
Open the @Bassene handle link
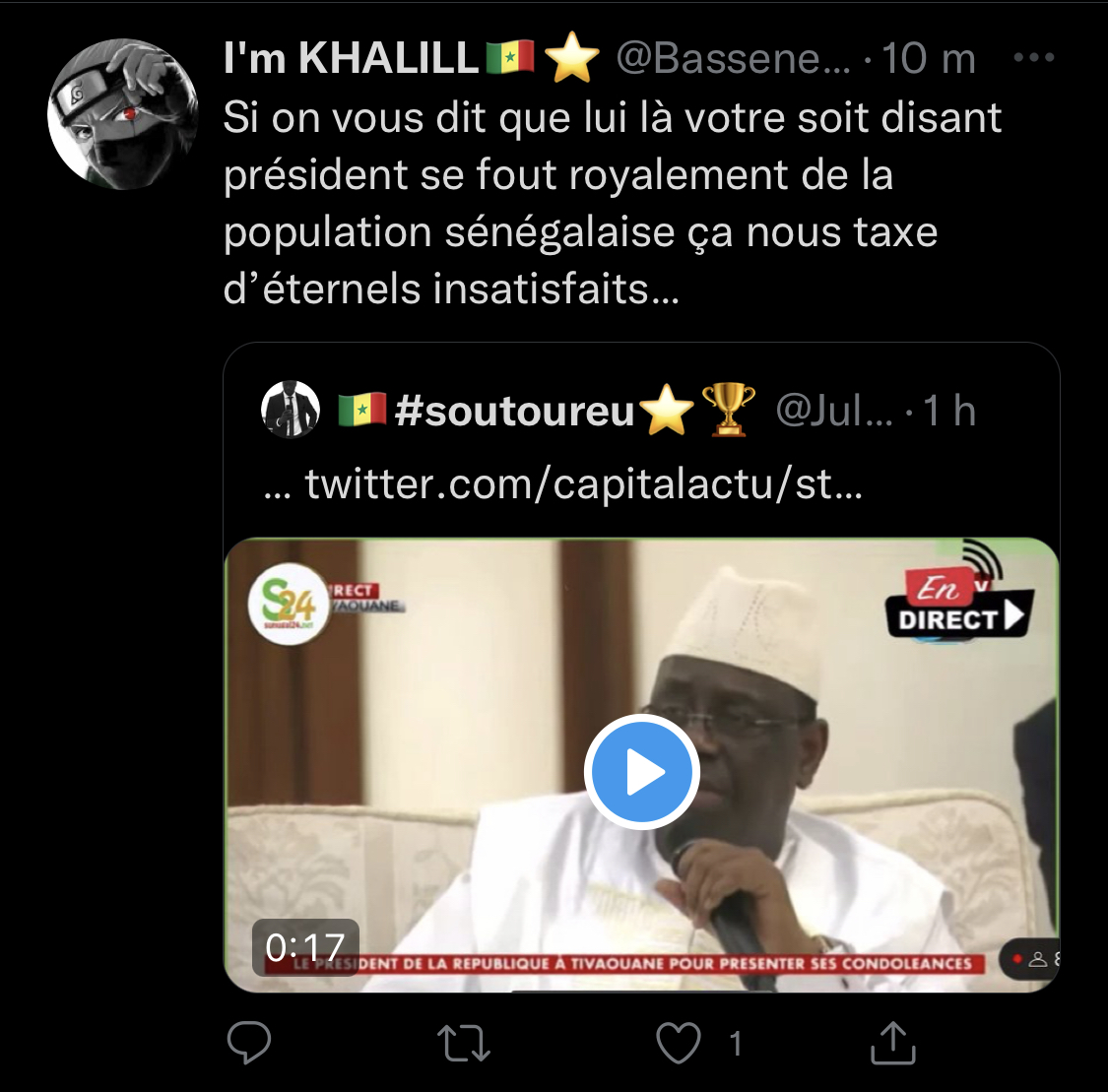tap(733, 59)
